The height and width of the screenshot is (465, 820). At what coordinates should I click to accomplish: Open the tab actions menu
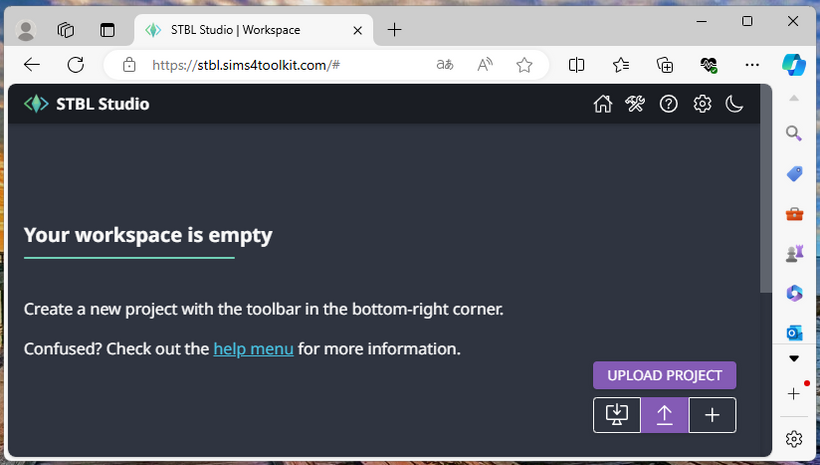point(107,30)
